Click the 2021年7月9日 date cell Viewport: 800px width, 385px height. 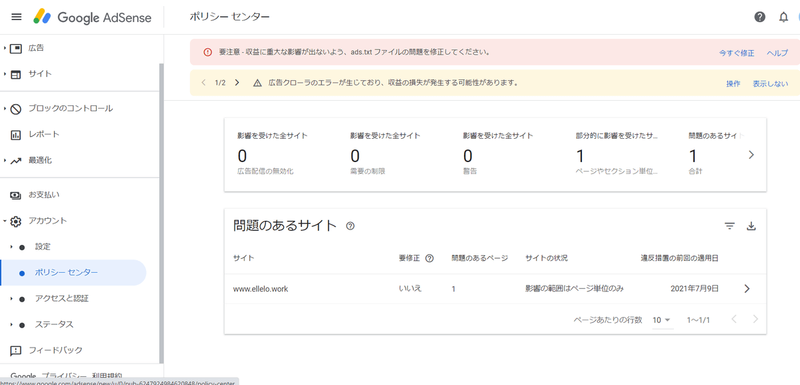(x=694, y=289)
